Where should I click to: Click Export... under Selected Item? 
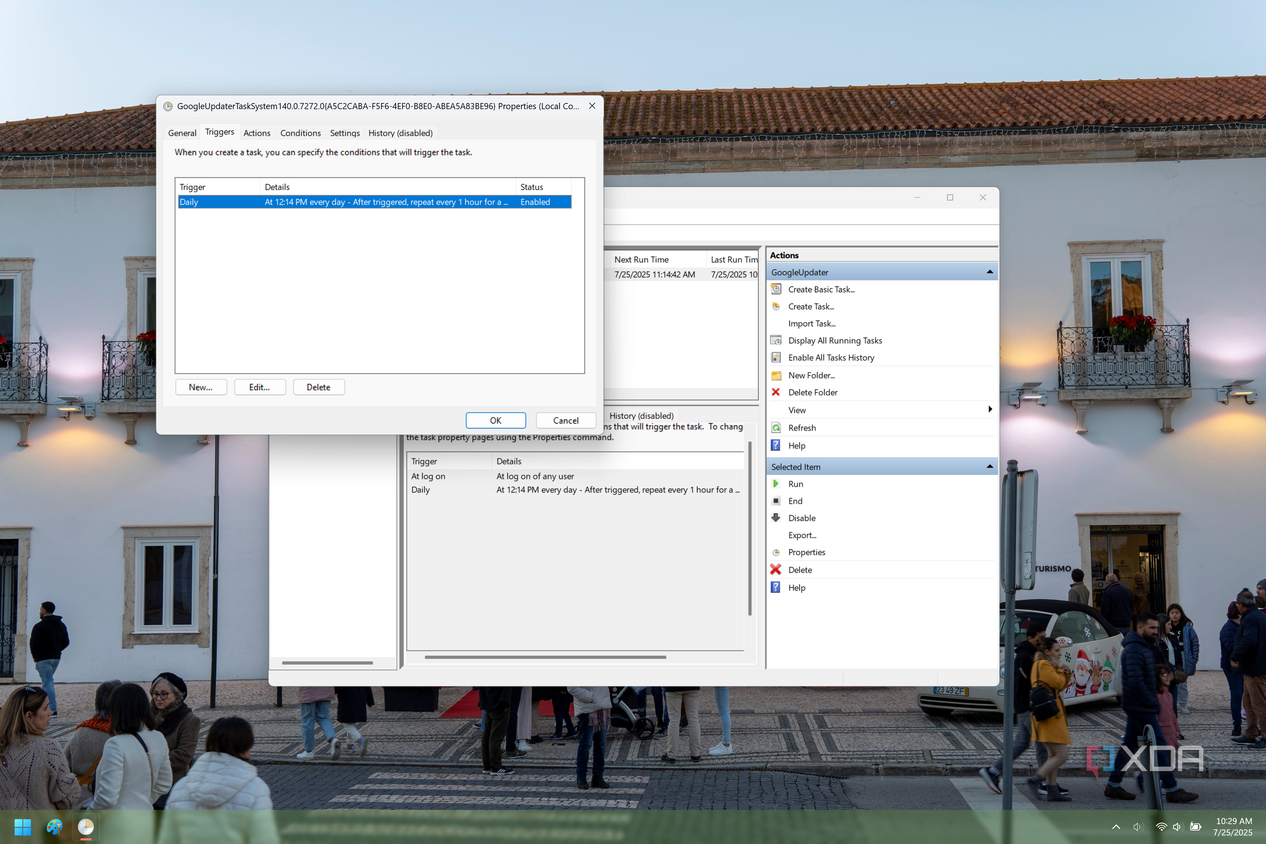(x=802, y=535)
